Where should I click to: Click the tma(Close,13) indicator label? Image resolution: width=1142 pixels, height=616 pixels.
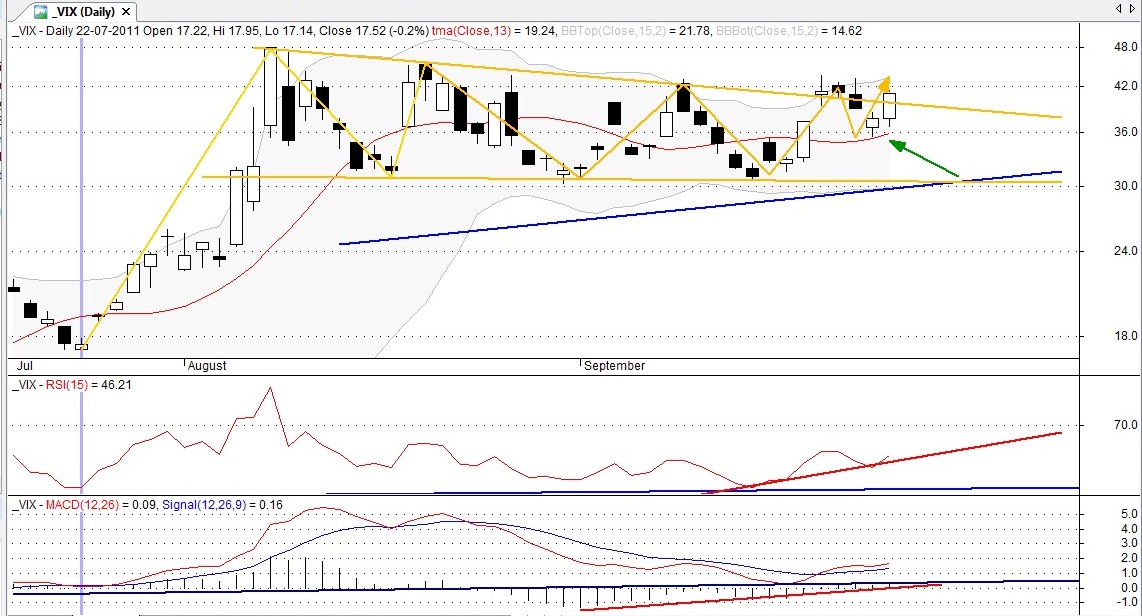coord(471,31)
